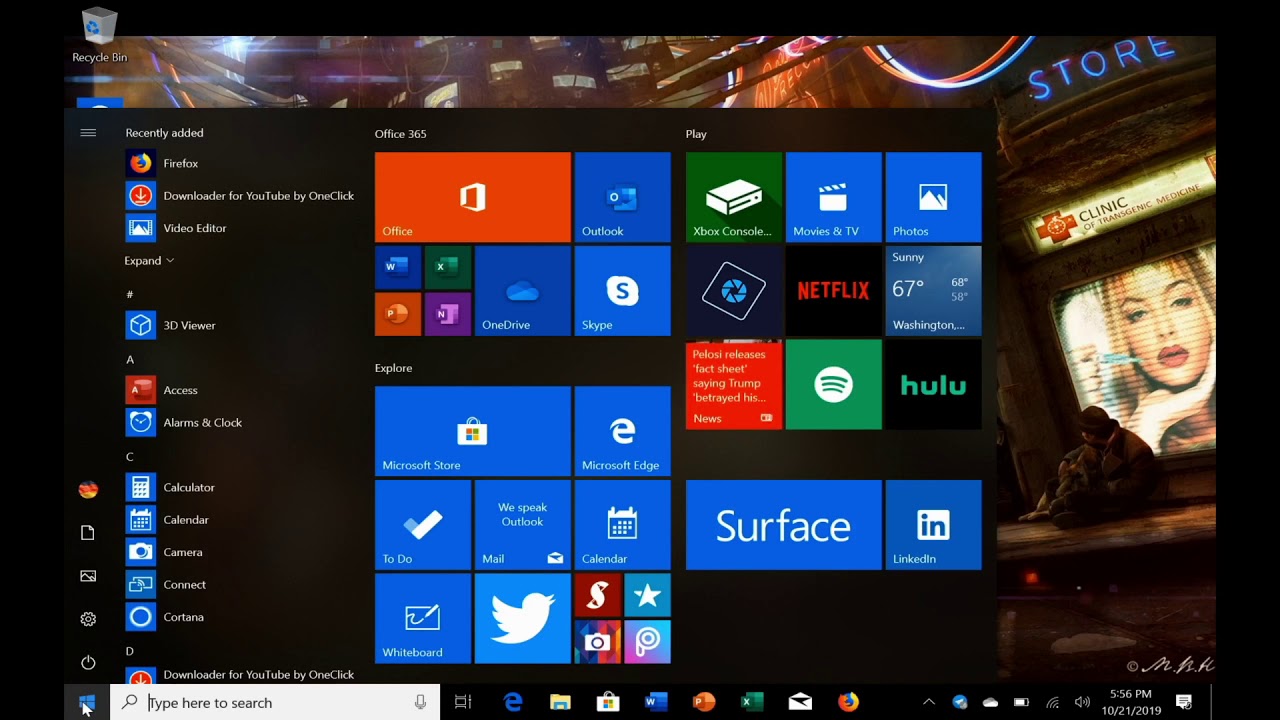The width and height of the screenshot is (1280, 720).
Task: Expand the Recently added list
Action: 149,260
